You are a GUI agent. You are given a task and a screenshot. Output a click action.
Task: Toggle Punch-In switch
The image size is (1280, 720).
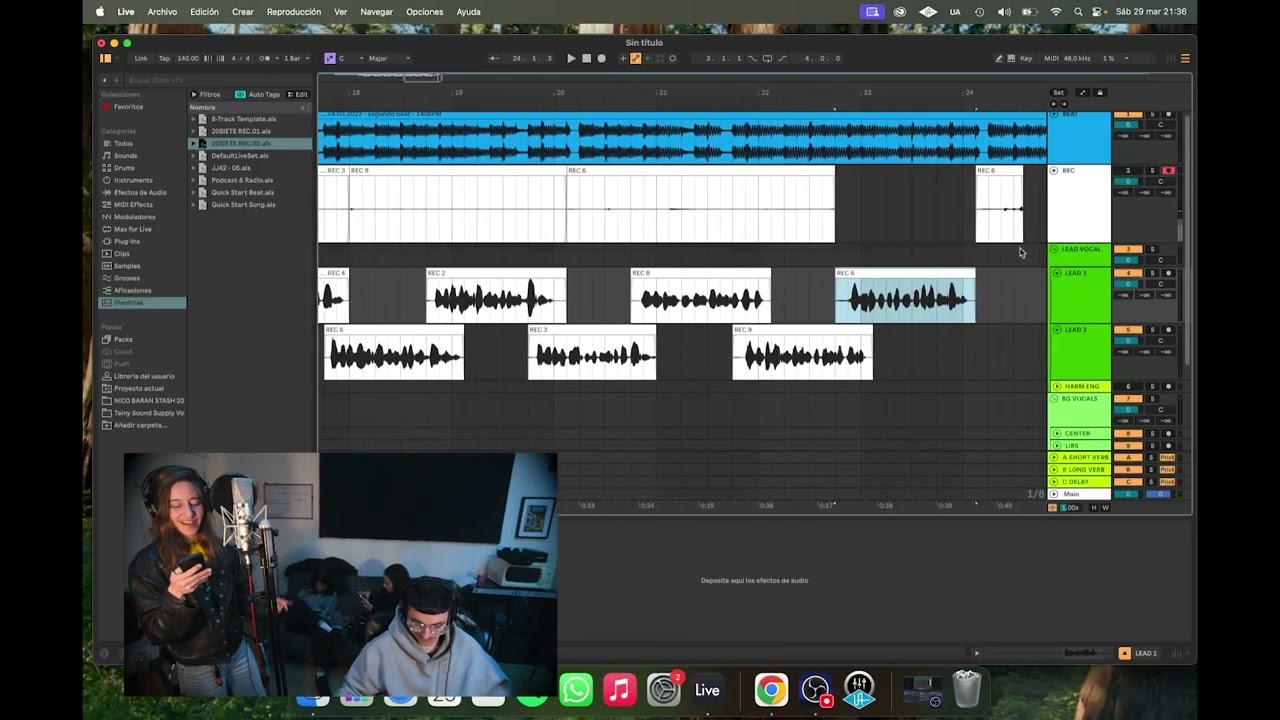[752, 58]
